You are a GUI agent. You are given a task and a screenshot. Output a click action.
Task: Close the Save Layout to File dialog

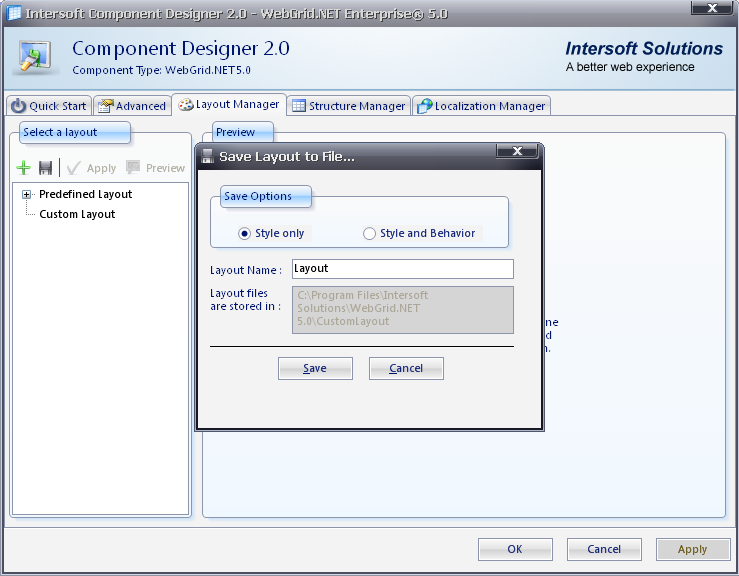pyautogui.click(x=517, y=151)
